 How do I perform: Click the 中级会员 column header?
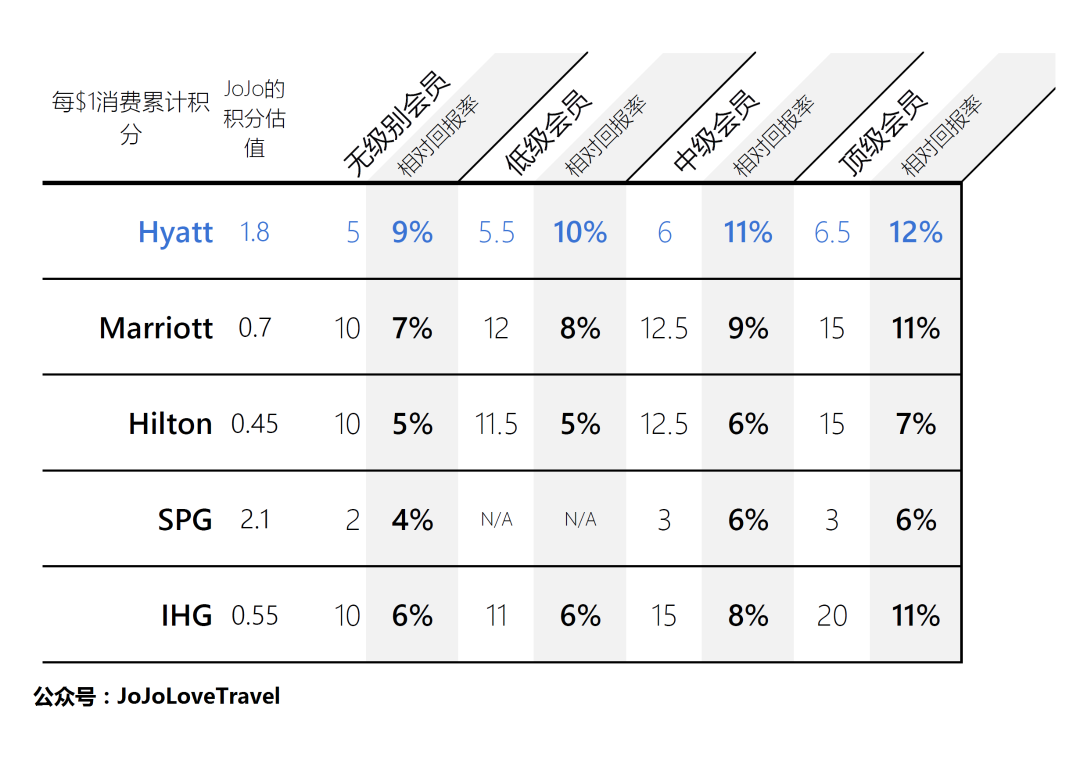pos(716,132)
